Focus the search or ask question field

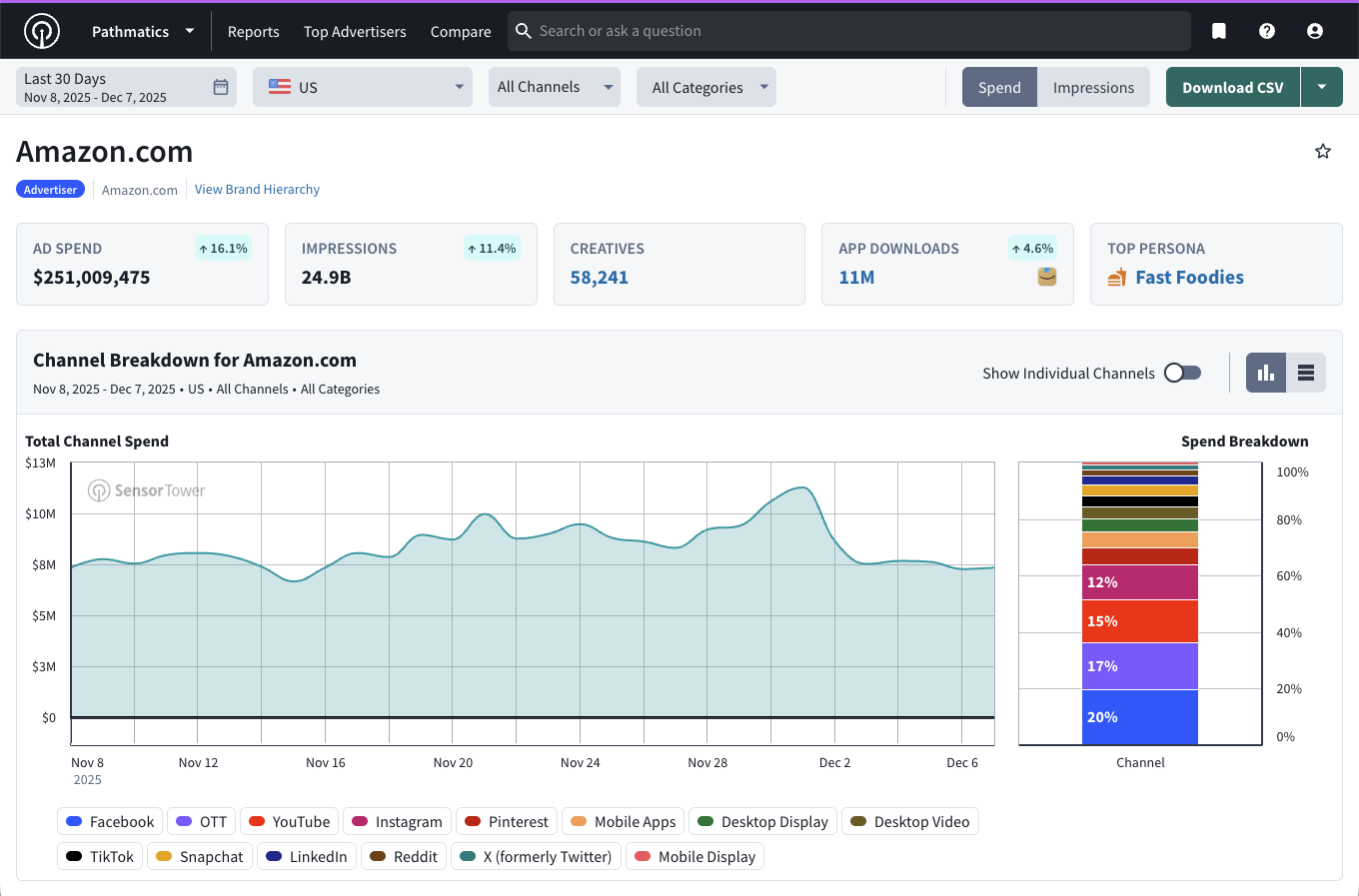[849, 31]
